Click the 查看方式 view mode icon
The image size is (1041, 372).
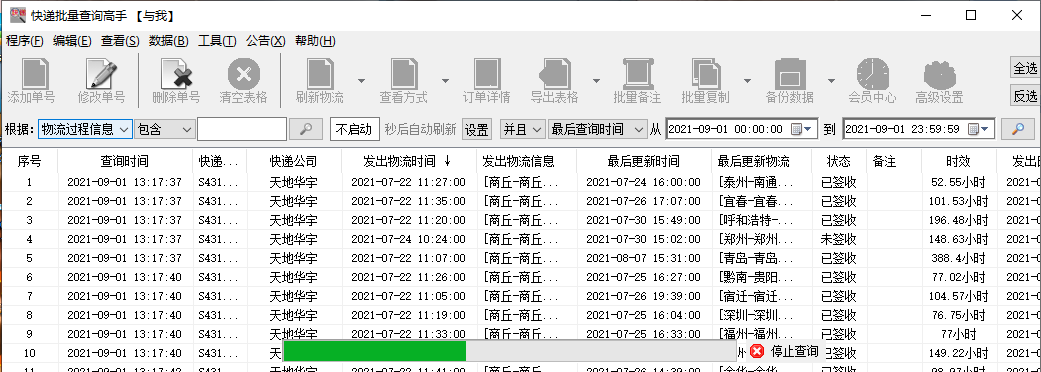pos(404,74)
